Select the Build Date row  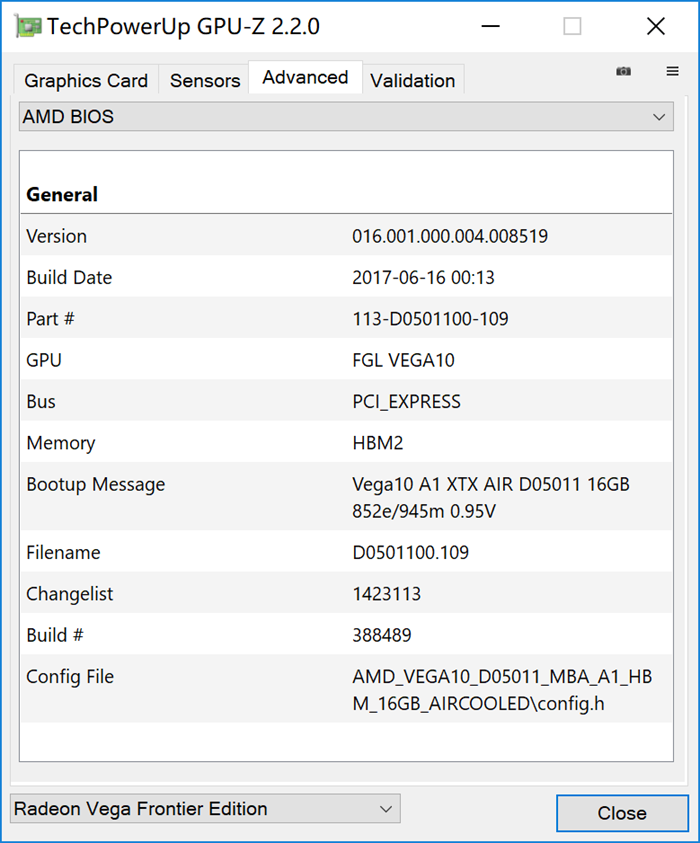click(x=346, y=277)
